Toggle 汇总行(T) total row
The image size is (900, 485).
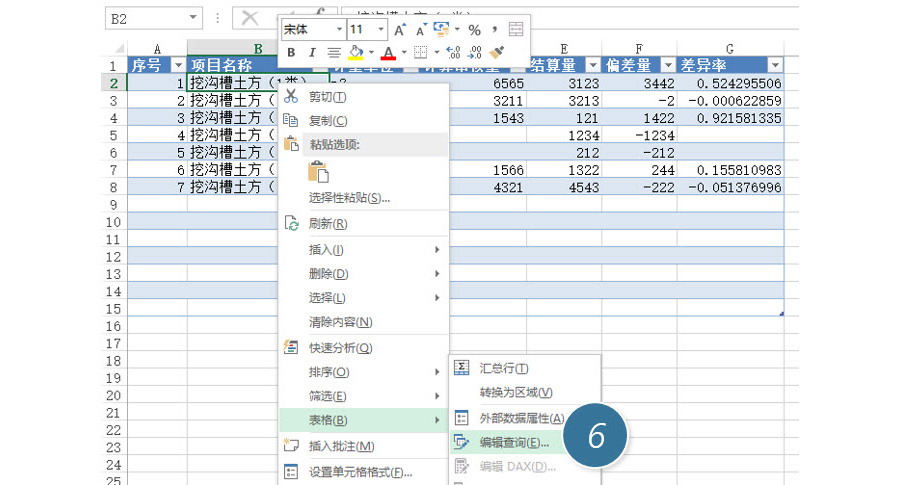525,368
